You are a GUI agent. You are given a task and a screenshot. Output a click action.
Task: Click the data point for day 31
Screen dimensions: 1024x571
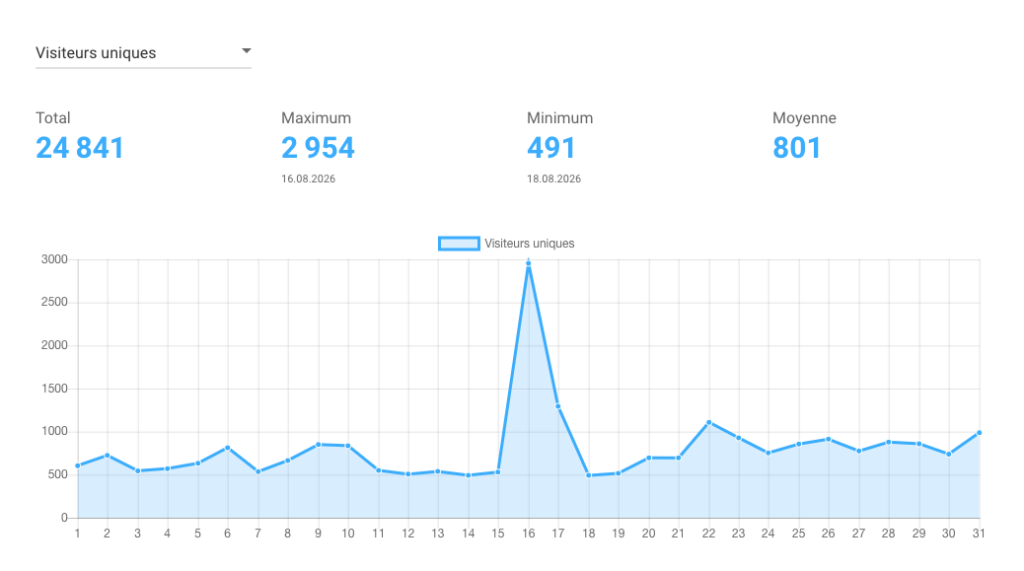pos(979,432)
